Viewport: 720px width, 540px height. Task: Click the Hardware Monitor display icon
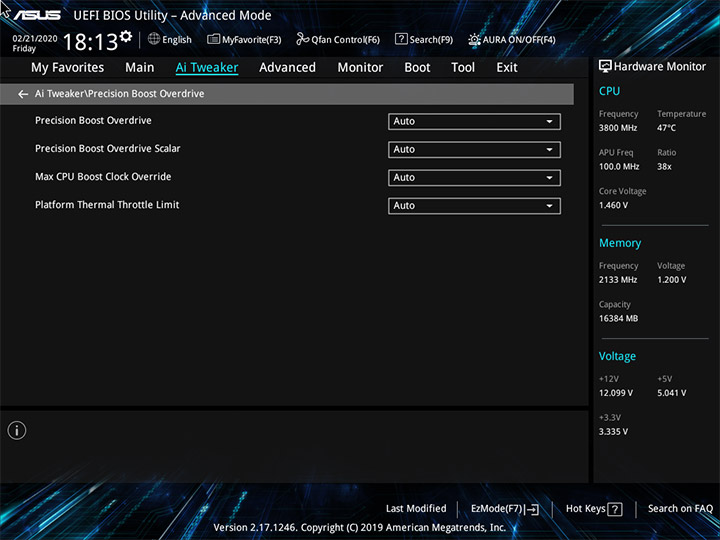605,66
